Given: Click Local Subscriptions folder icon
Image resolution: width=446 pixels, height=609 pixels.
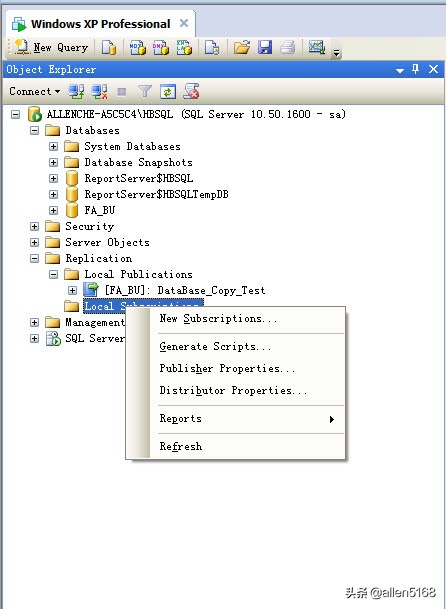Looking at the screenshot, I should [71, 306].
